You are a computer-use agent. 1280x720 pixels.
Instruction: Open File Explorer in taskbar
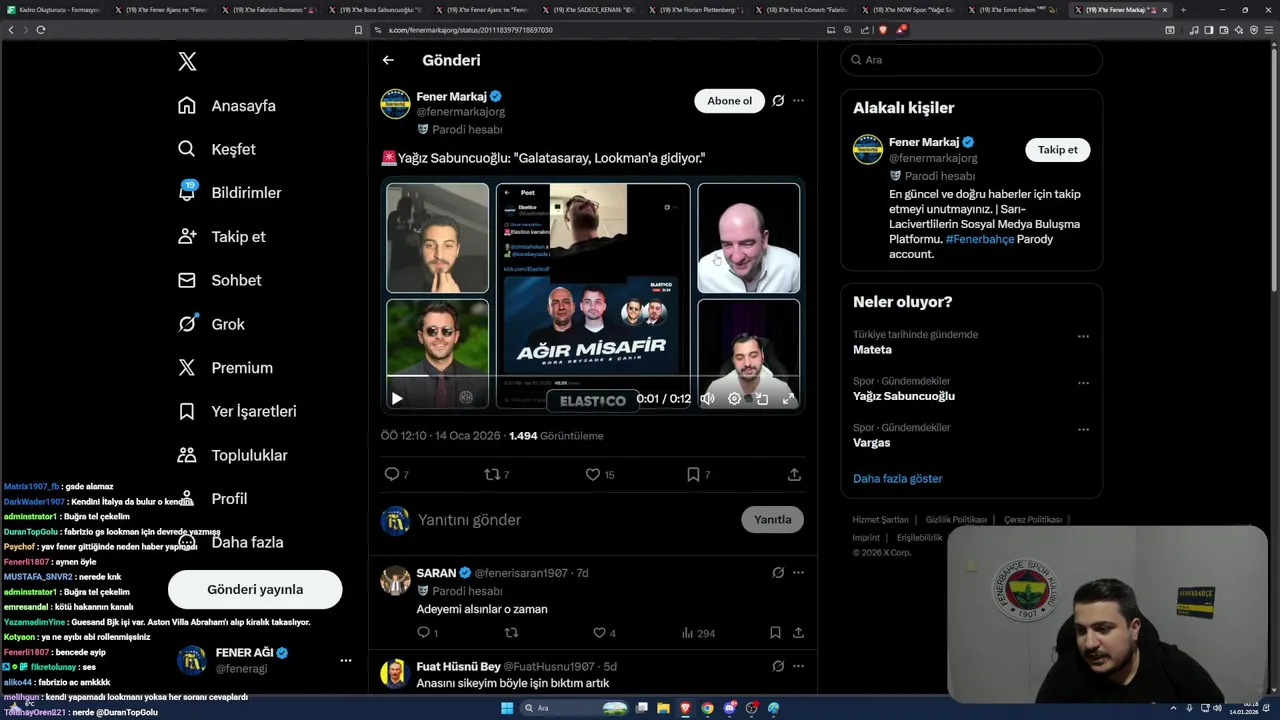tap(663, 708)
